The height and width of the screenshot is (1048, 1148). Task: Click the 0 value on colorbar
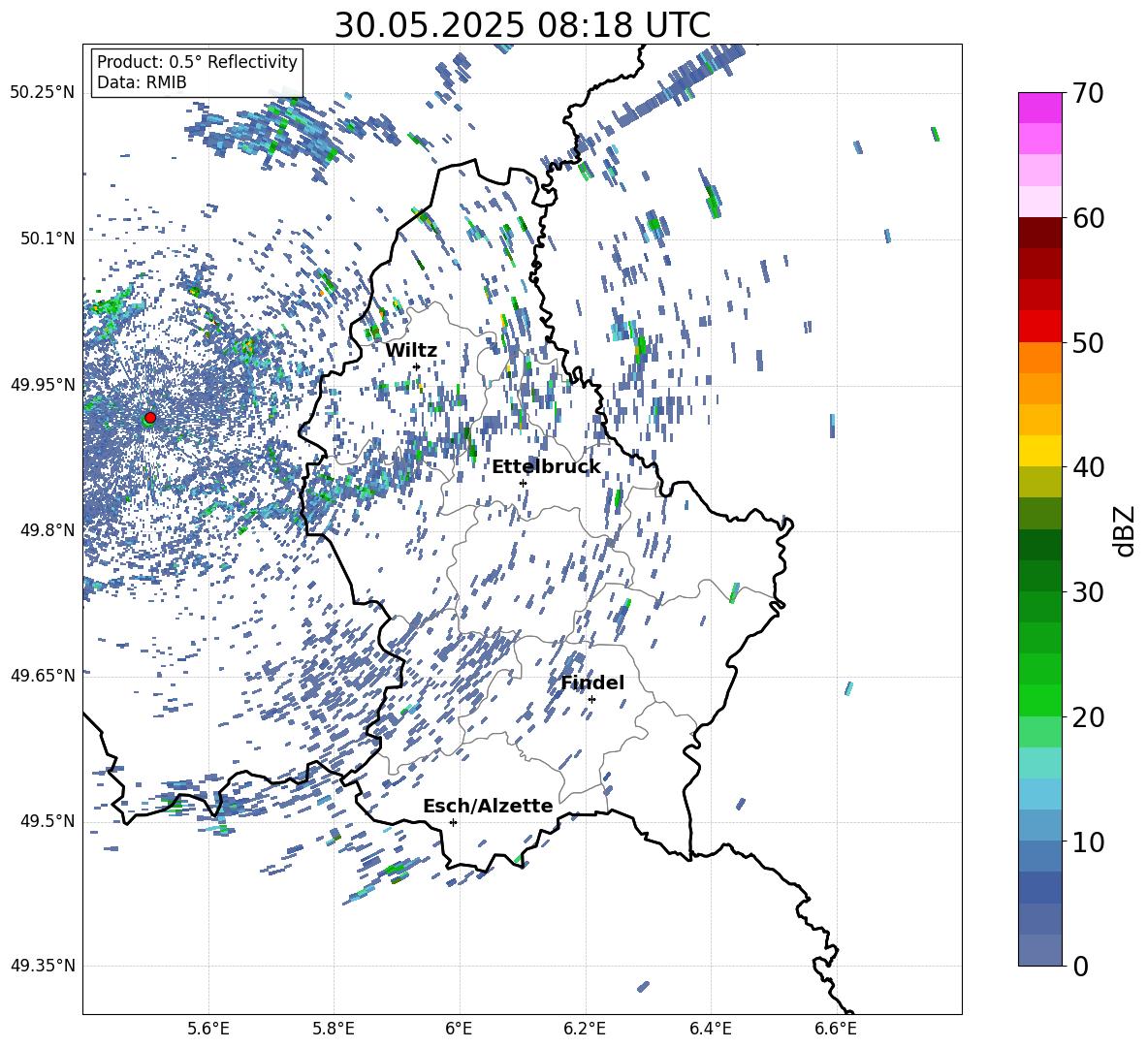1080,966
